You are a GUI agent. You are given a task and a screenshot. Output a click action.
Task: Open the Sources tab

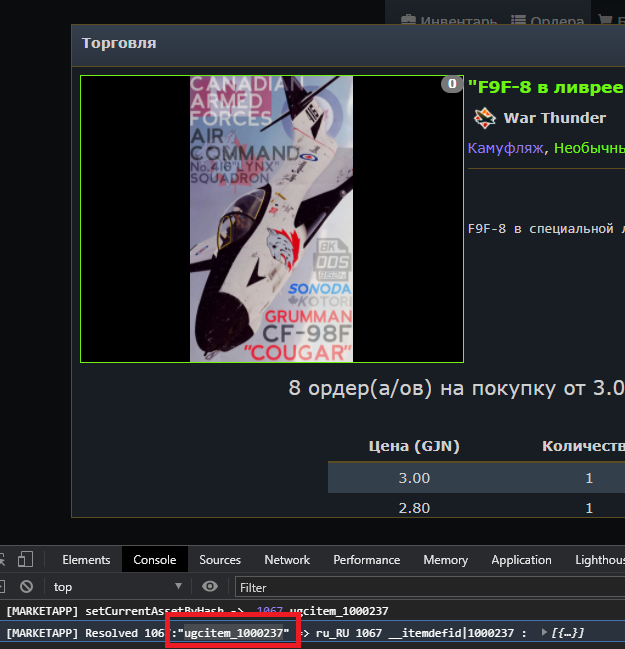pyautogui.click(x=220, y=560)
